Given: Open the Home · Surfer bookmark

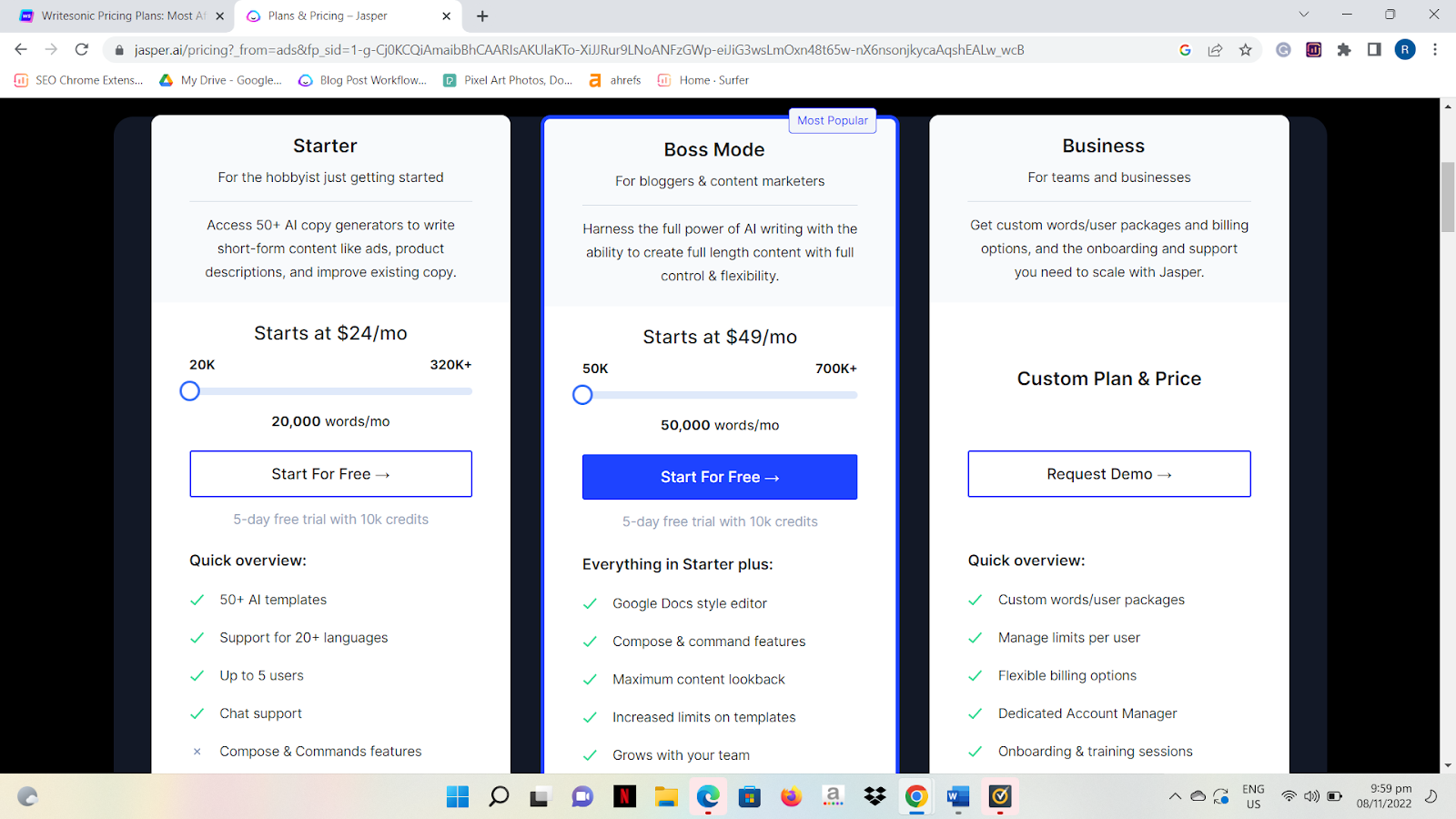Looking at the screenshot, I should click(703, 80).
